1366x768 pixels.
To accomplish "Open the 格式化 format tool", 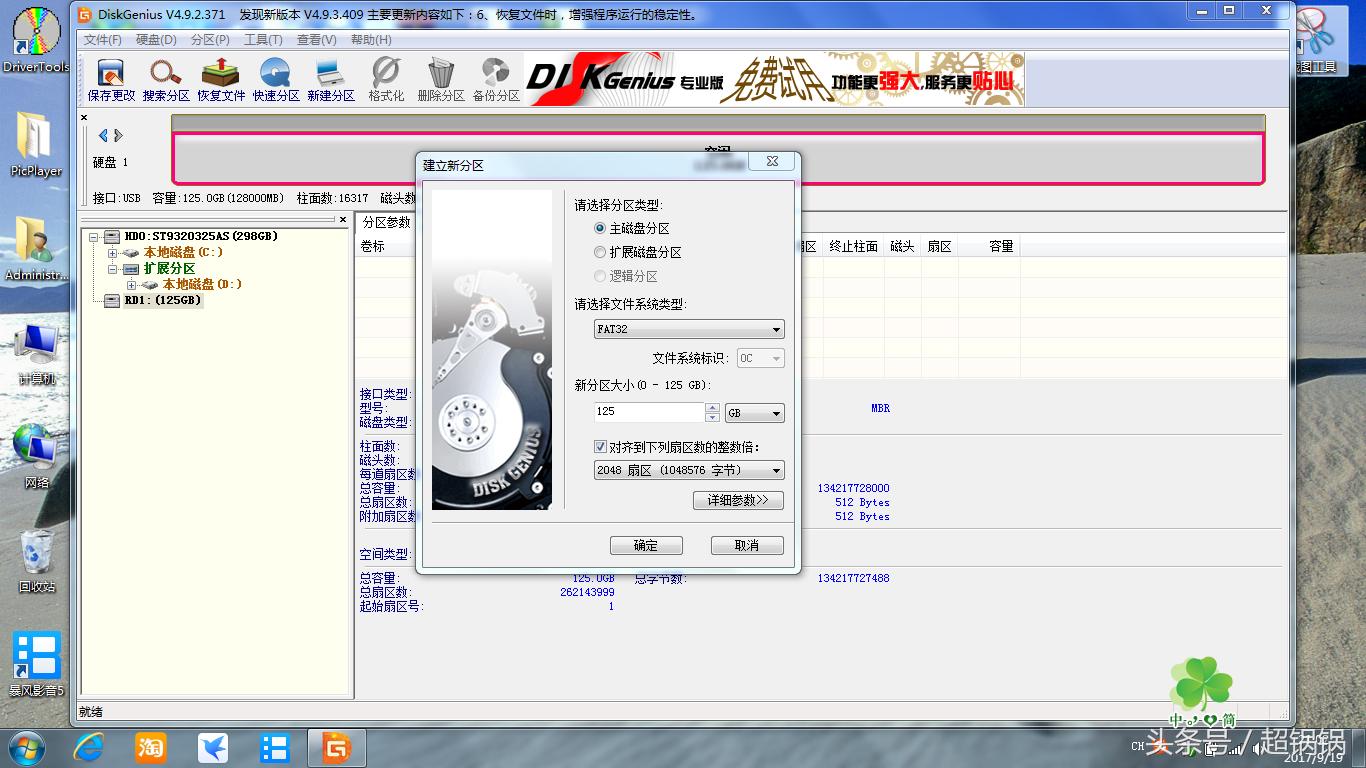I will pyautogui.click(x=385, y=79).
